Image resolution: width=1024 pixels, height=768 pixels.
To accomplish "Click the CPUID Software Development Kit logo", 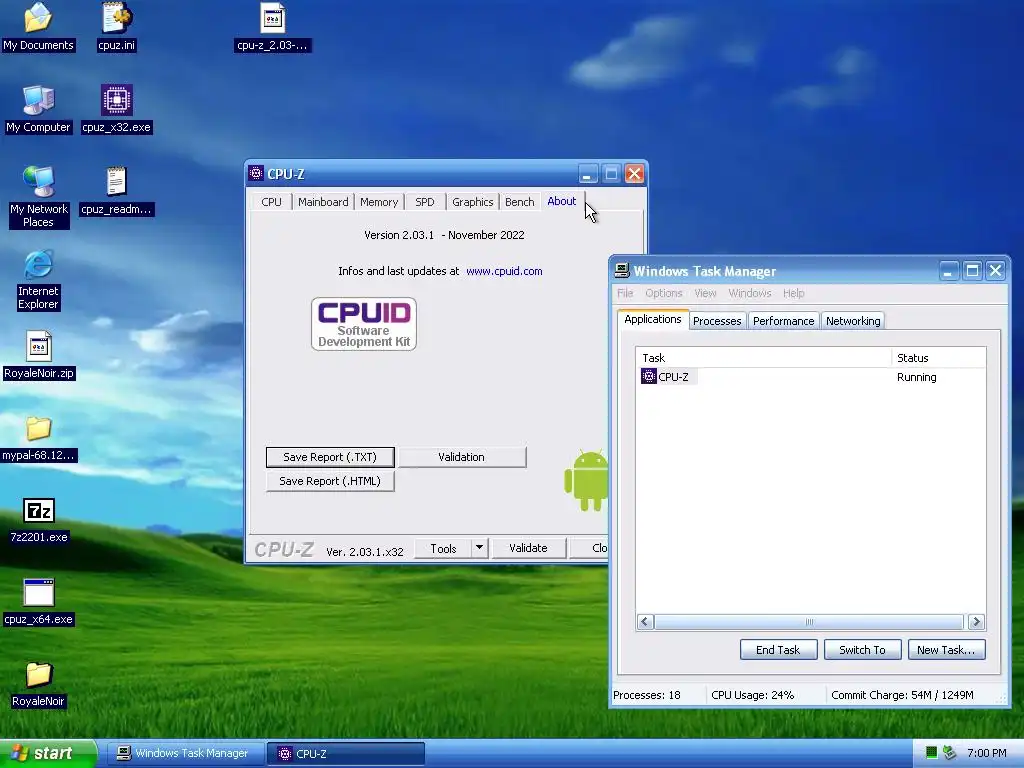I will point(364,324).
